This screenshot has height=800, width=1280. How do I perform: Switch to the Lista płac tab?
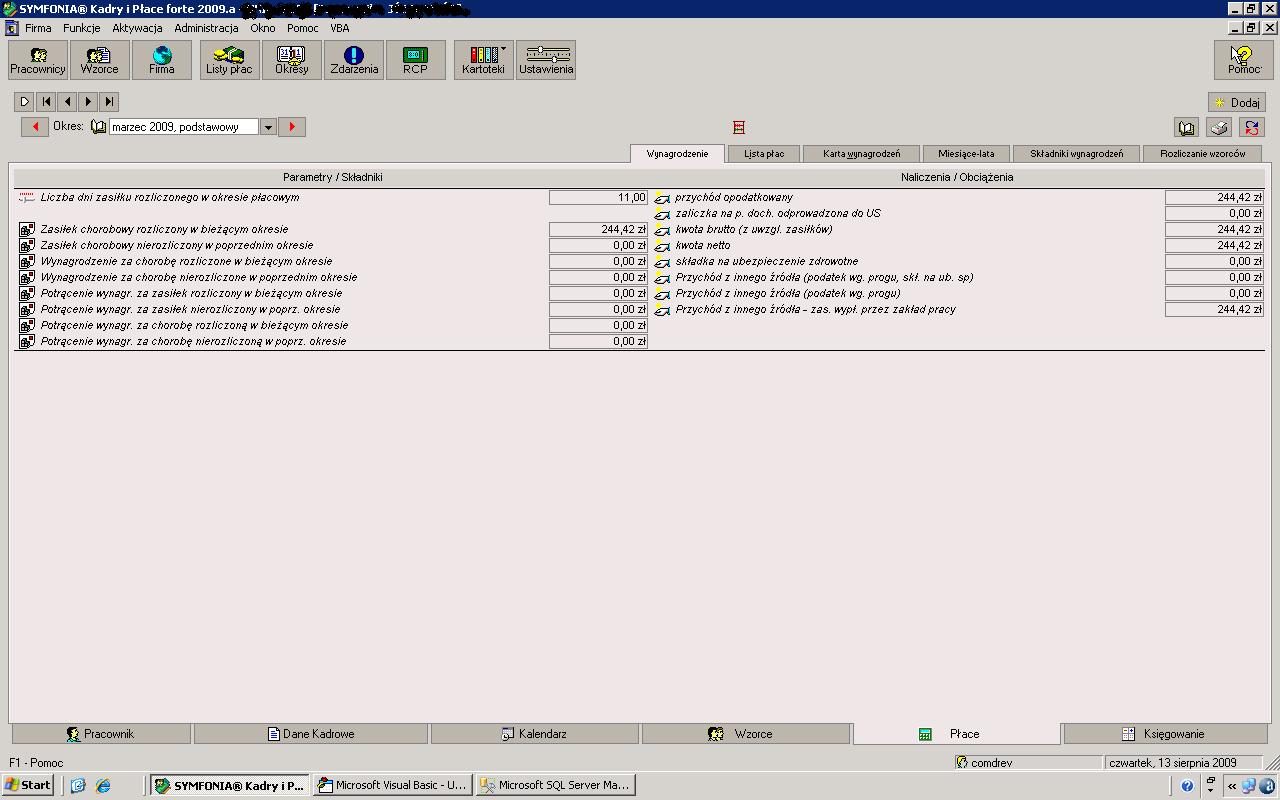764,154
